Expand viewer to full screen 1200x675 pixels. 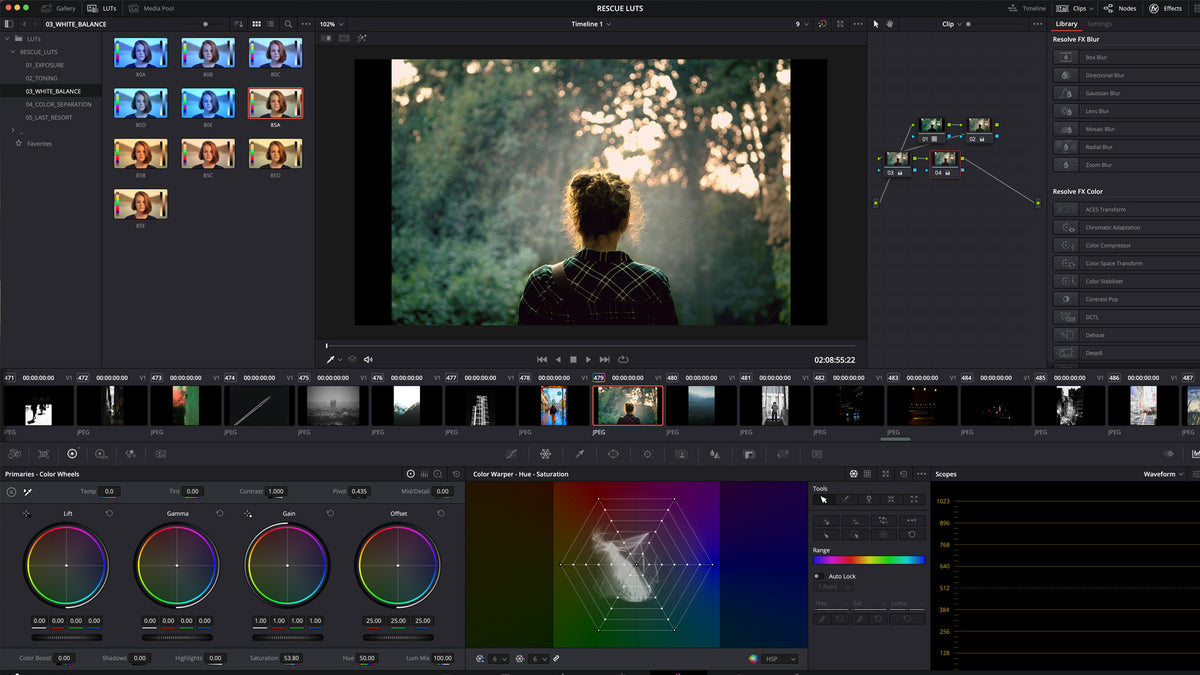pyautogui.click(x=839, y=23)
